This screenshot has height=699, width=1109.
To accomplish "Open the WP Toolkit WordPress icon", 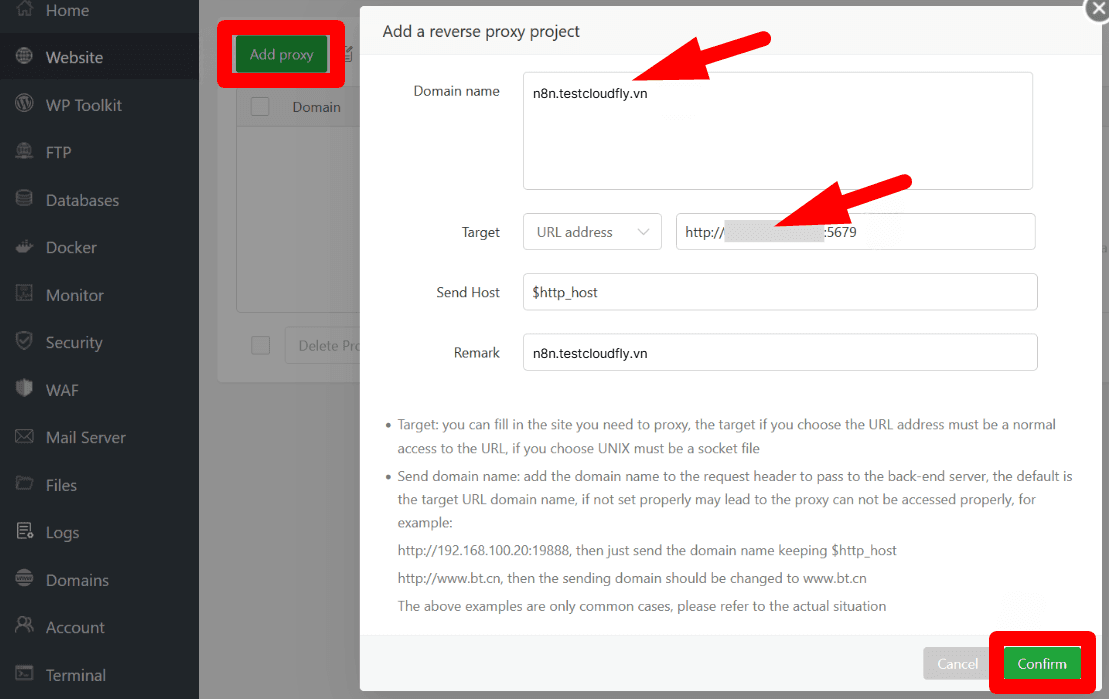I will 24,103.
